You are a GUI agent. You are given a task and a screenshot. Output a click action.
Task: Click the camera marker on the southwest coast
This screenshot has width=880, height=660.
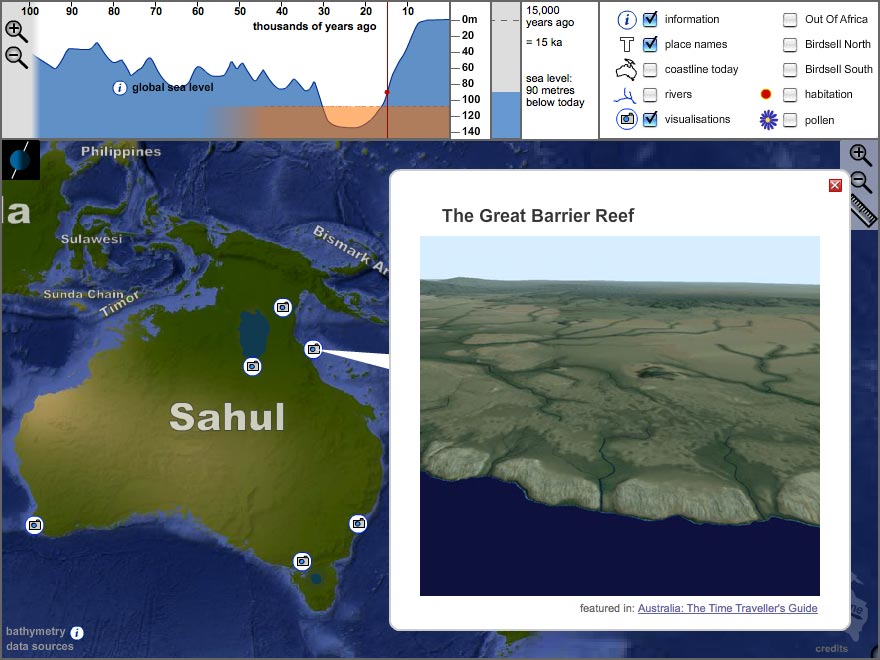click(x=35, y=524)
